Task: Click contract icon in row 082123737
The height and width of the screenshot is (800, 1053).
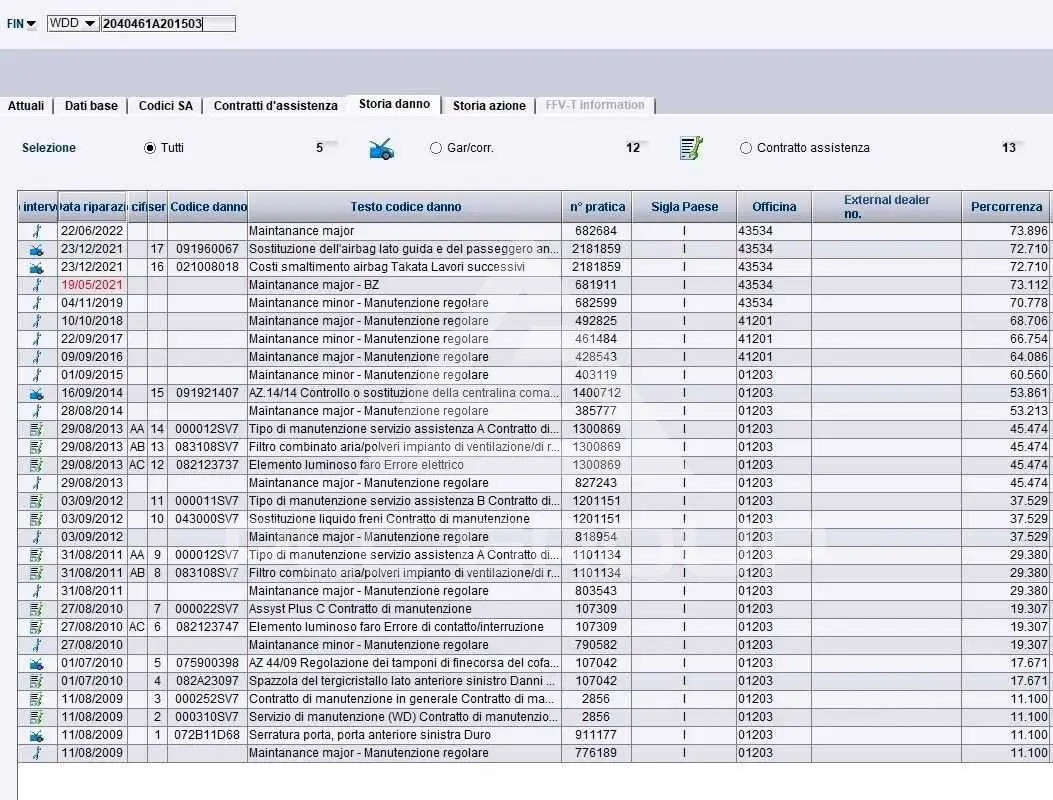Action: pos(37,465)
